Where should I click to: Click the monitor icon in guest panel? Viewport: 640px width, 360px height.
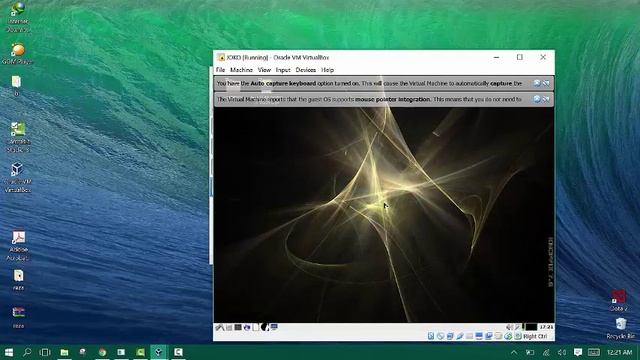click(x=274, y=327)
